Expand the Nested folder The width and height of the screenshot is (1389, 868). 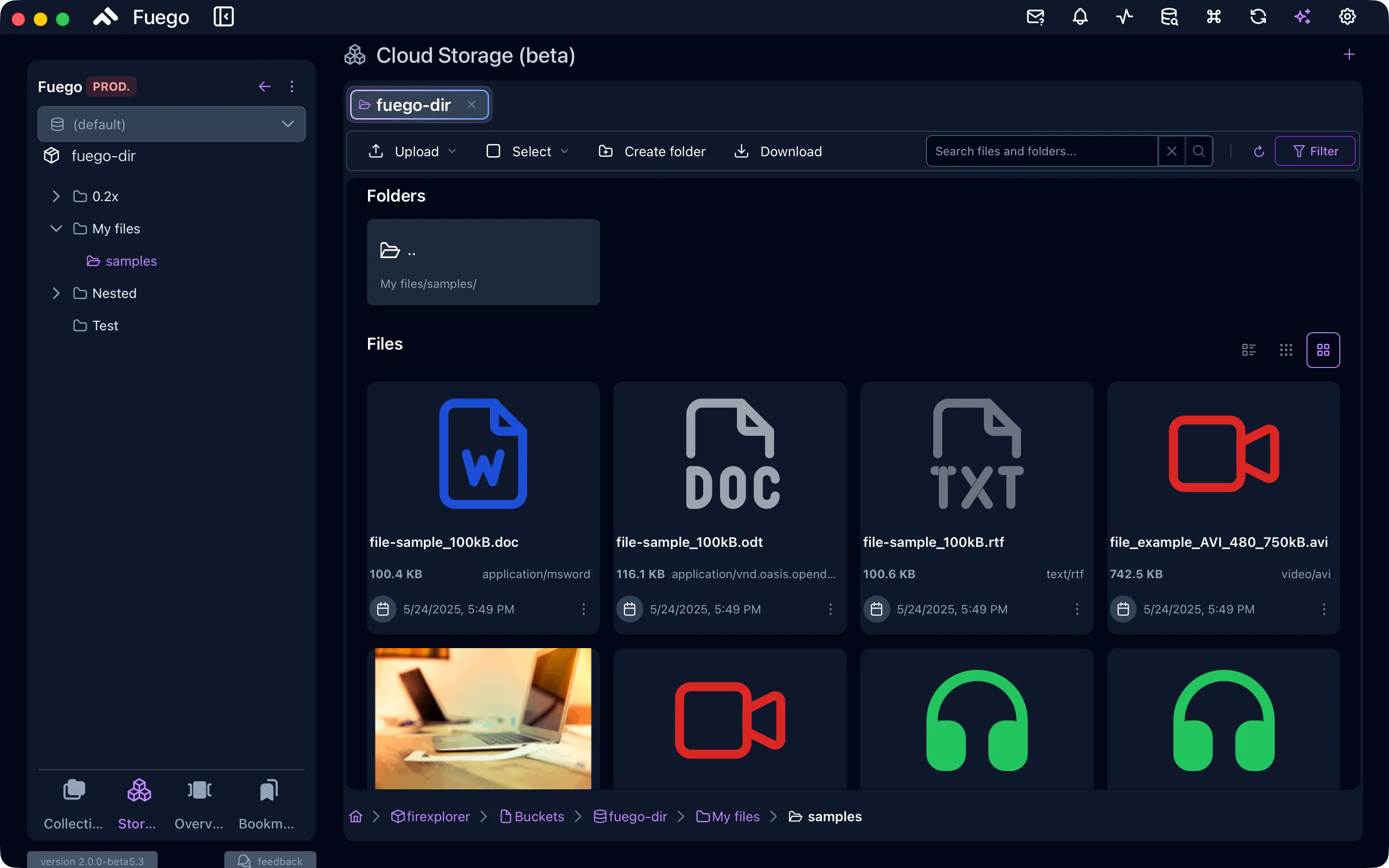tap(55, 293)
